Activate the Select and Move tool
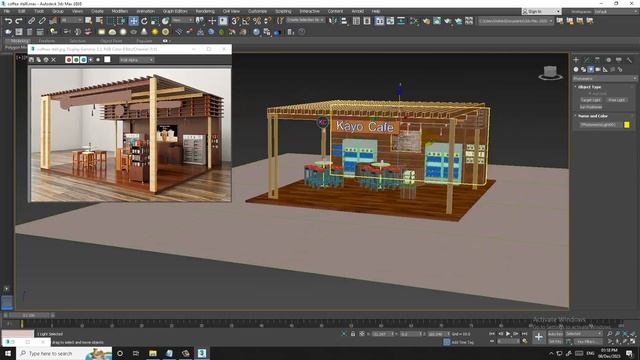This screenshot has height=360, width=640. (133, 20)
